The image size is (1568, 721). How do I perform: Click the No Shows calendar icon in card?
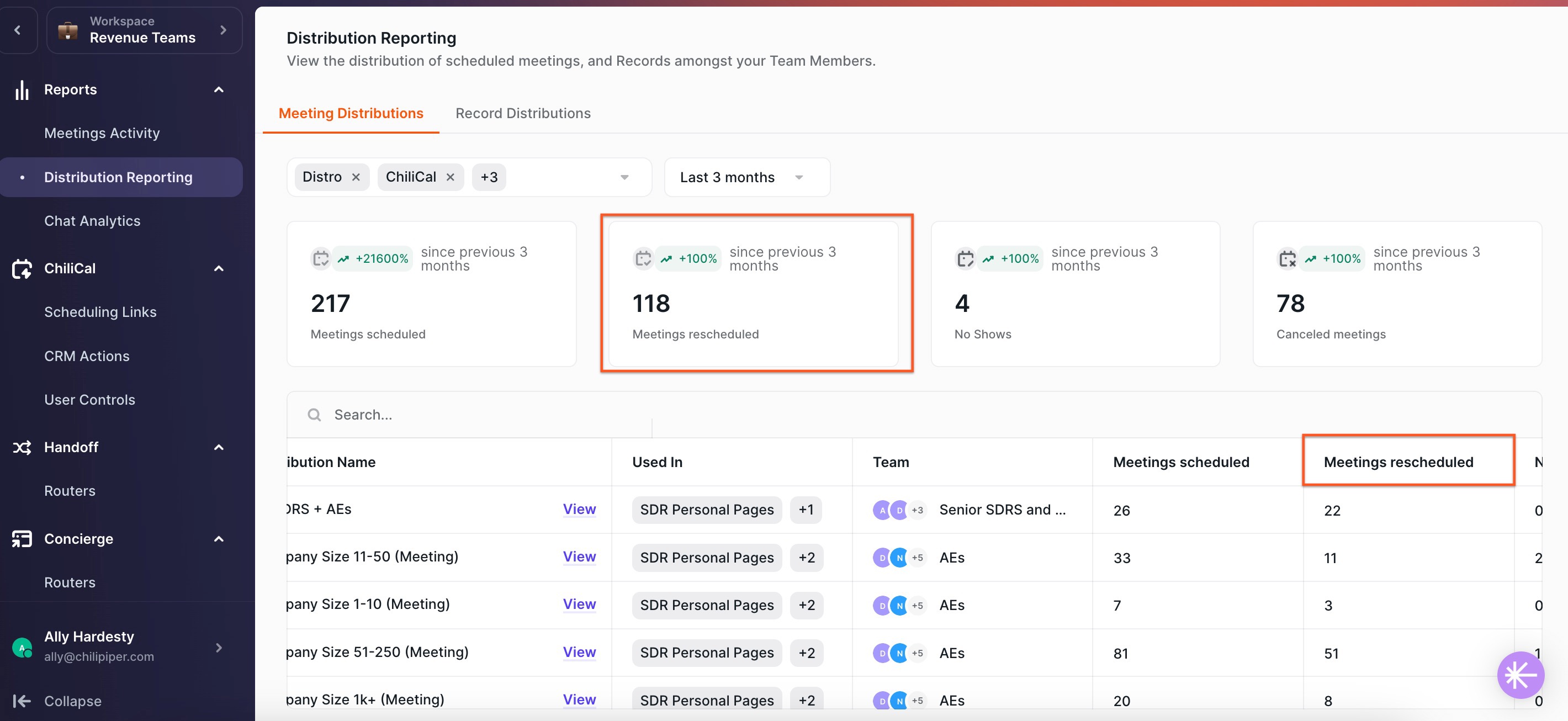965,258
